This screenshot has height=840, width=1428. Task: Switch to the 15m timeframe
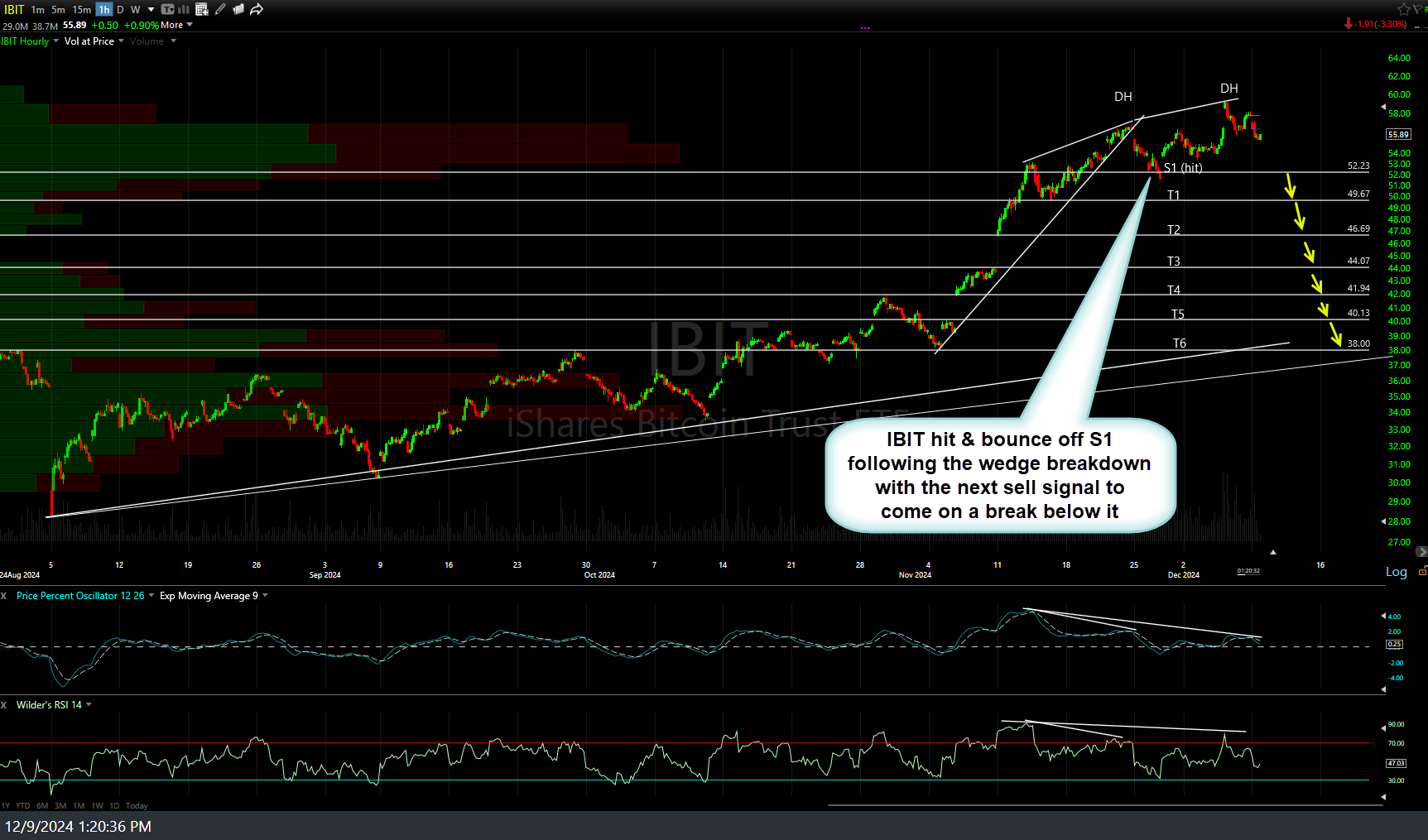tap(81, 9)
